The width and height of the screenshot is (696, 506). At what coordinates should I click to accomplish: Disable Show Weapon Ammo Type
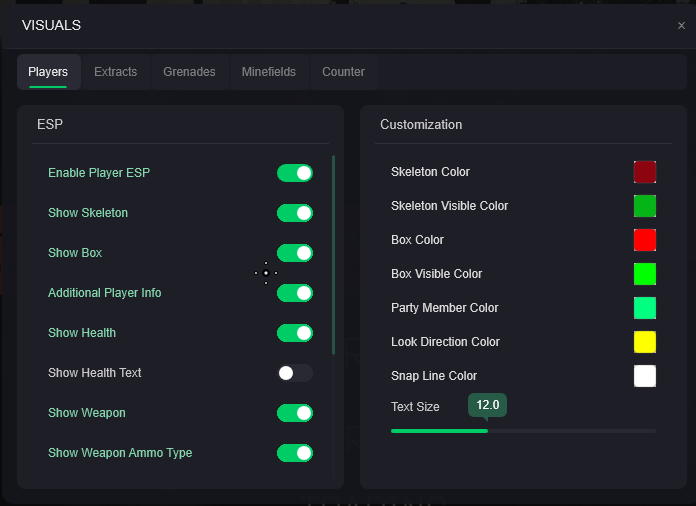pyautogui.click(x=295, y=453)
